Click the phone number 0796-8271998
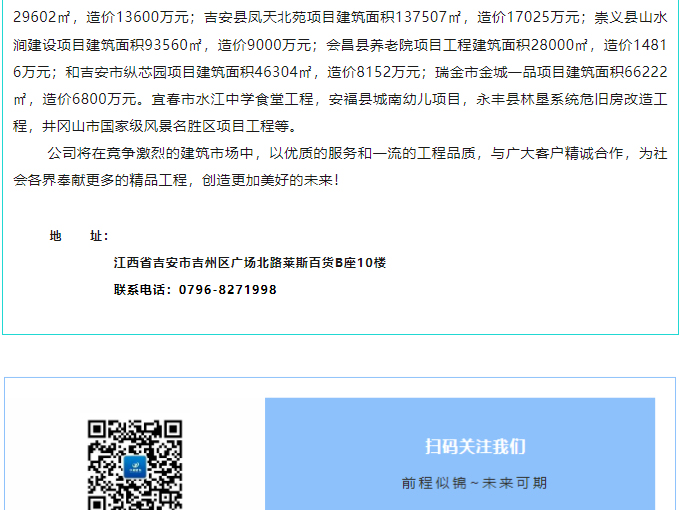 [x=227, y=290]
